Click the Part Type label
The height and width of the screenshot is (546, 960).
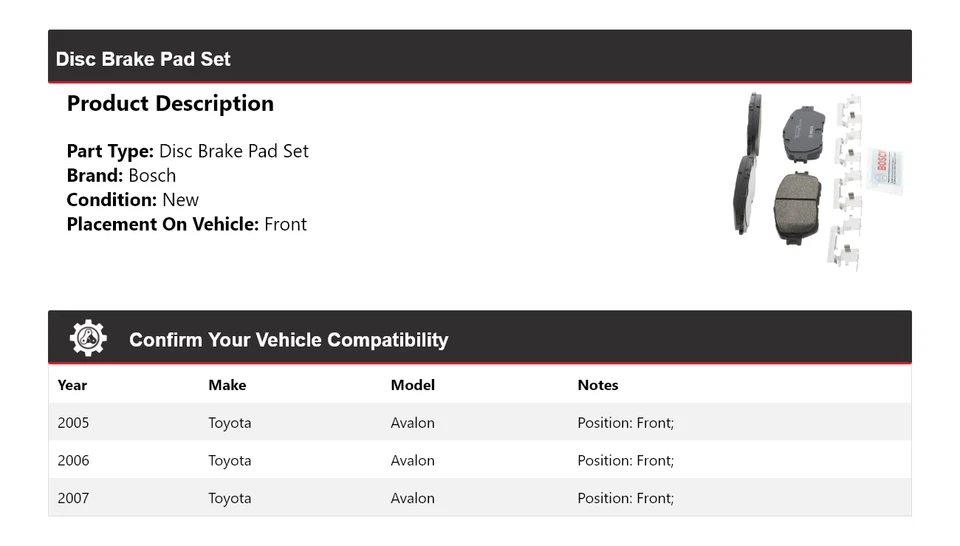[110, 151]
